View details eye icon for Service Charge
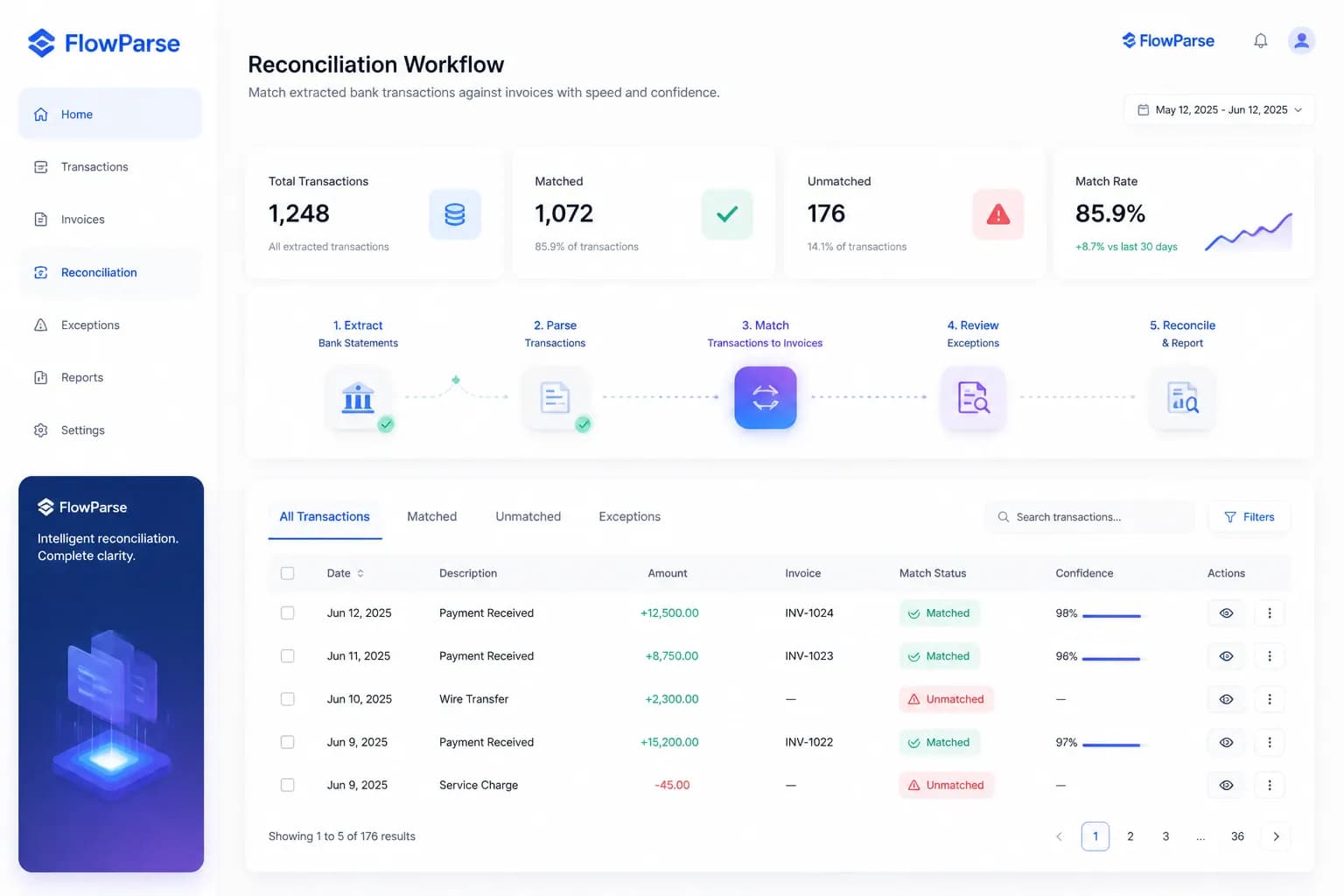 [x=1226, y=785]
